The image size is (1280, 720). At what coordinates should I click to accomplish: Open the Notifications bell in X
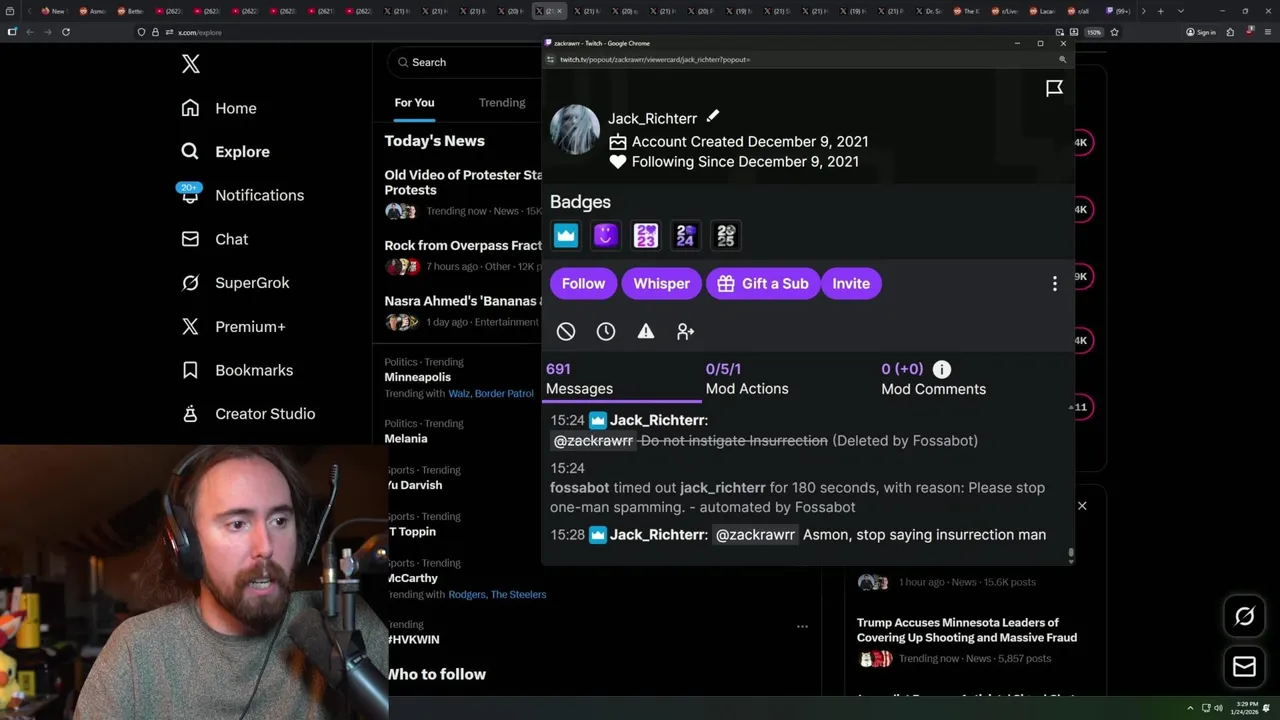pos(190,195)
